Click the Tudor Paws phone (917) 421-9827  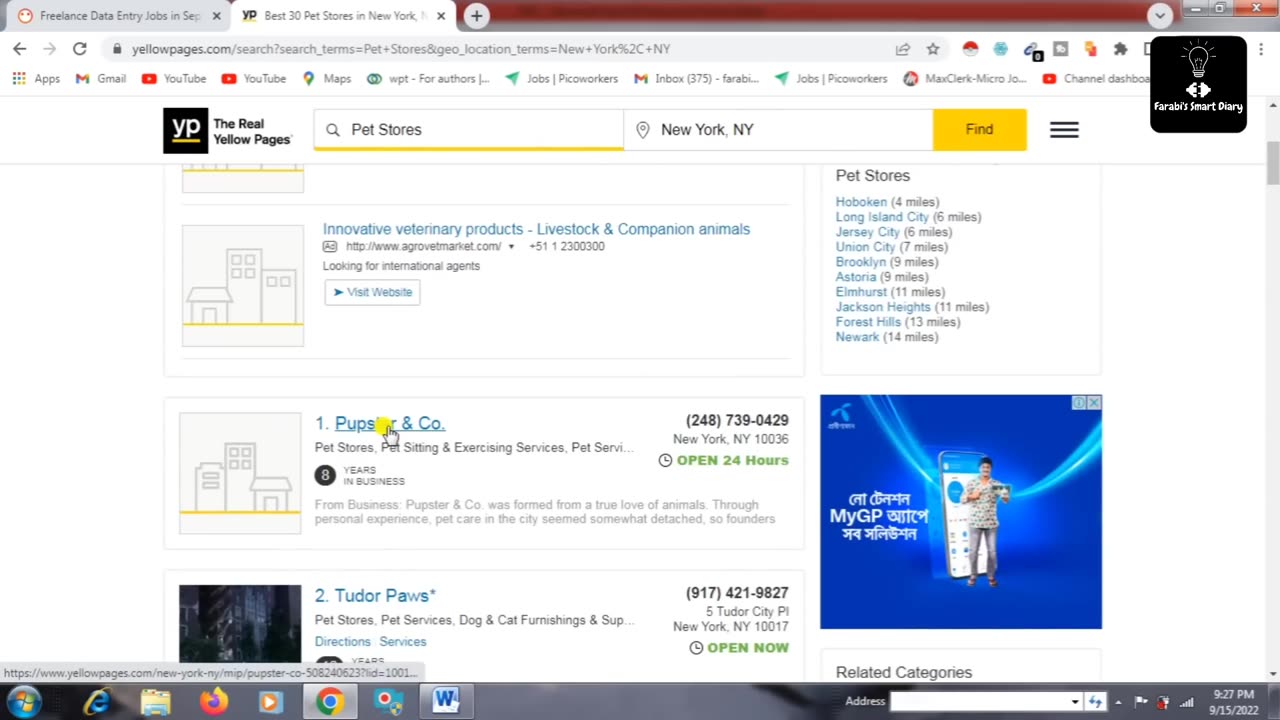coord(737,593)
